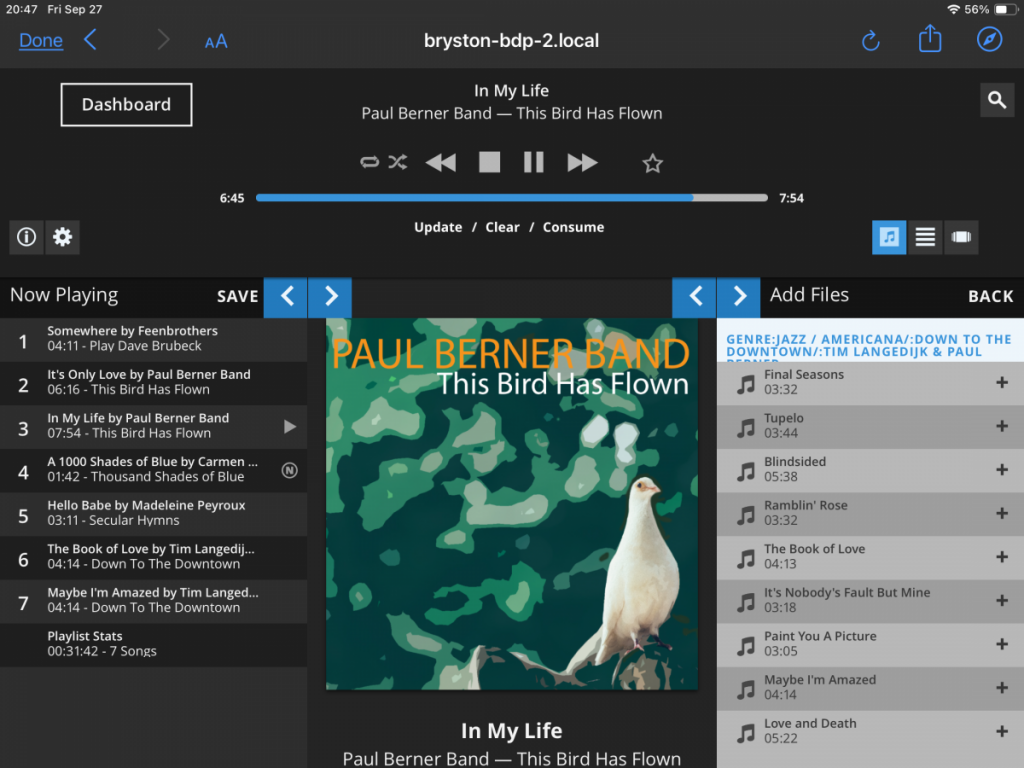Expand Add Files panel with left arrow
The height and width of the screenshot is (768, 1024).
[x=694, y=297]
